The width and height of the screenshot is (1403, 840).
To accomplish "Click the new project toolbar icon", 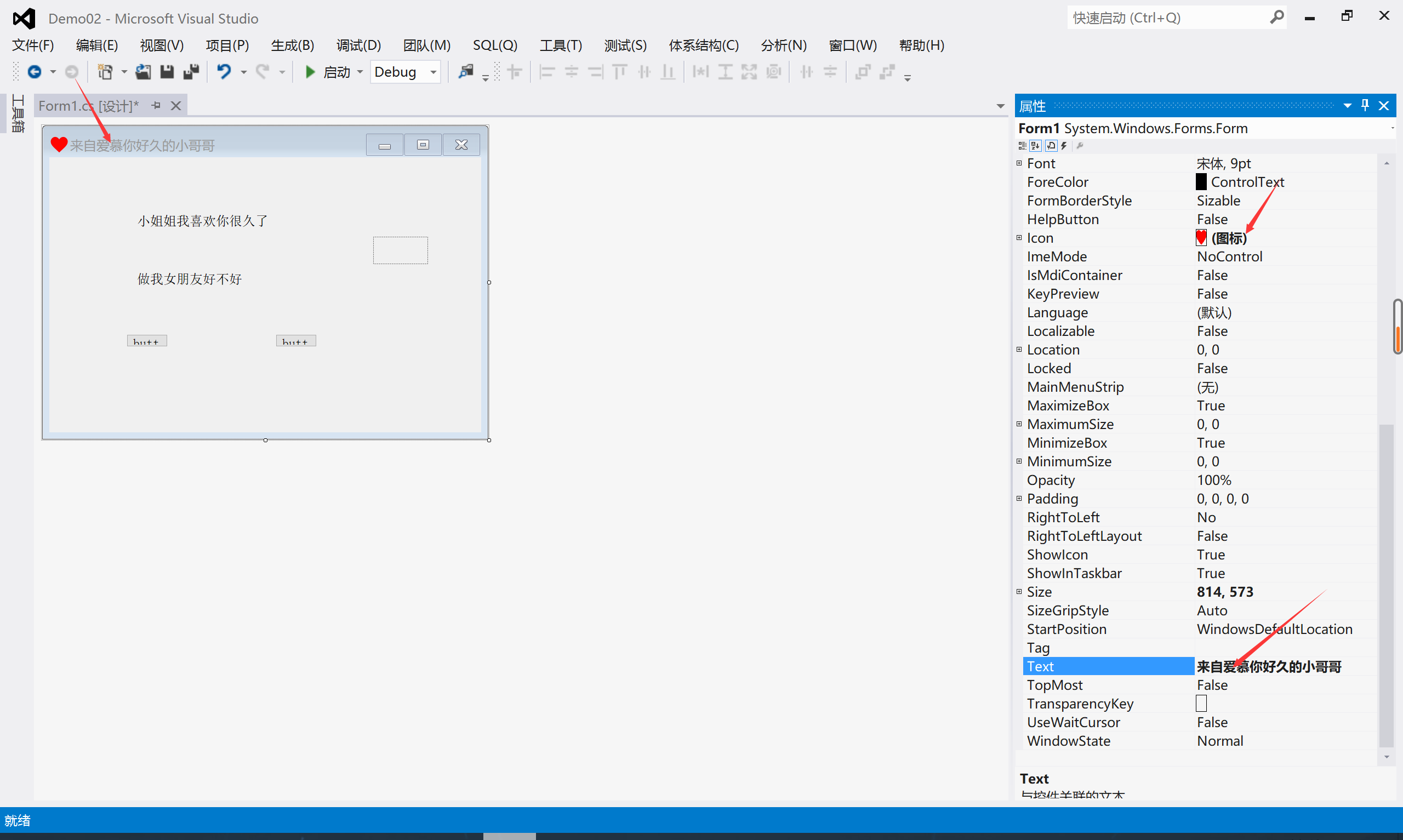I will (x=105, y=72).
